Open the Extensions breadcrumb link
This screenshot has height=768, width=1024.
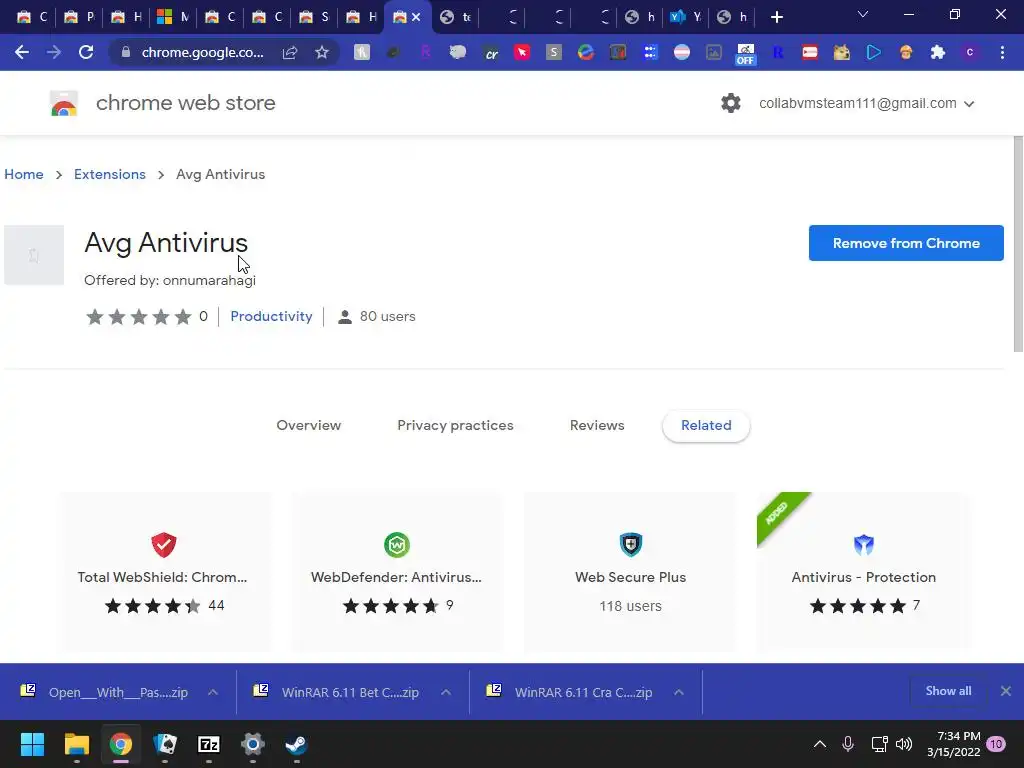point(110,174)
